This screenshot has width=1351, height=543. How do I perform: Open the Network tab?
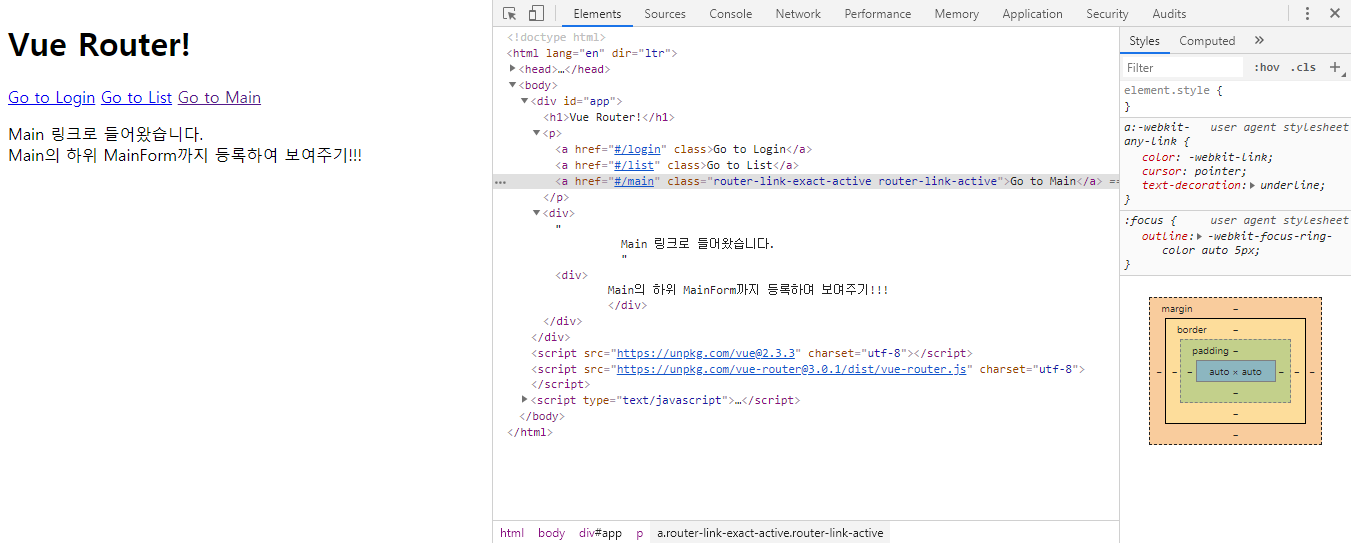pos(798,14)
